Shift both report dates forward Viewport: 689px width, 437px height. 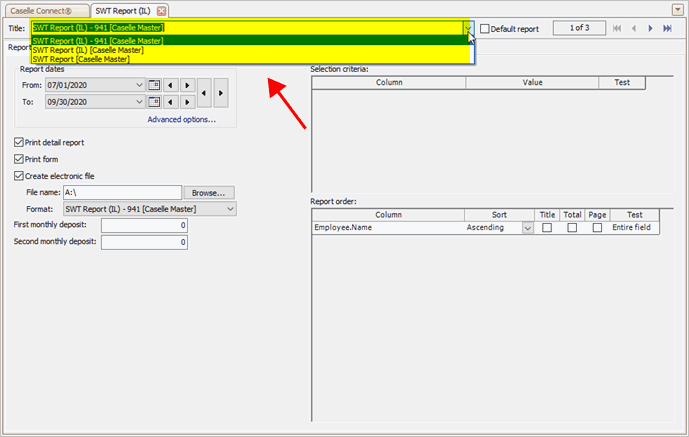(x=221, y=94)
